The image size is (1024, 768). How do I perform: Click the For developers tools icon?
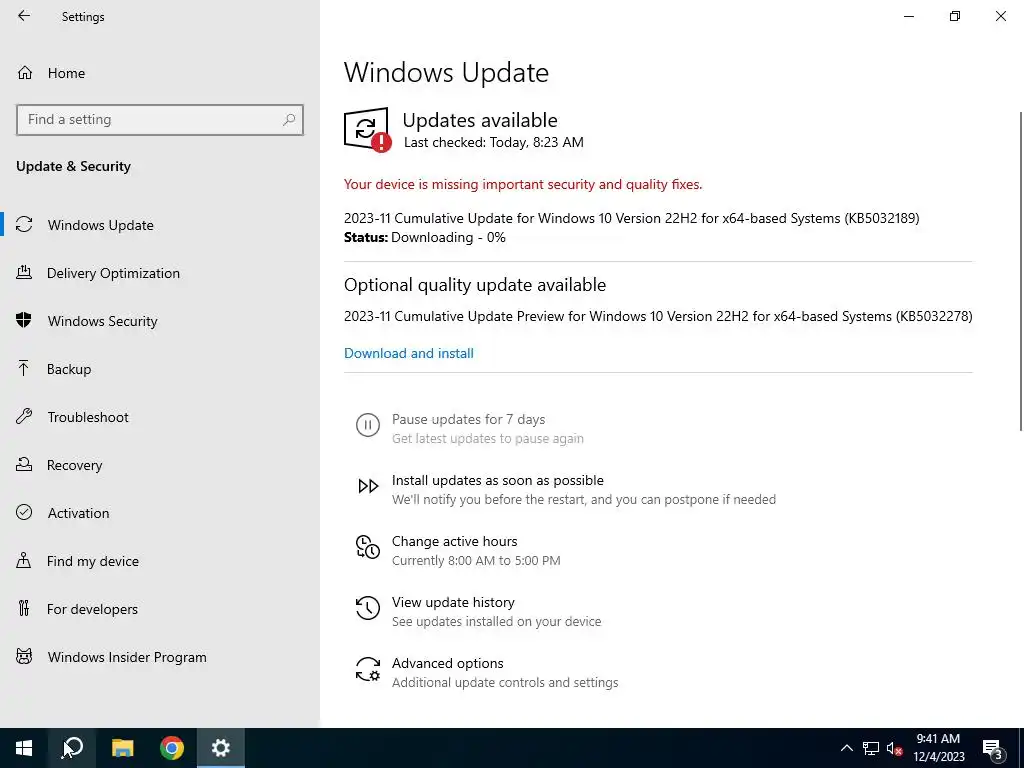coord(24,609)
